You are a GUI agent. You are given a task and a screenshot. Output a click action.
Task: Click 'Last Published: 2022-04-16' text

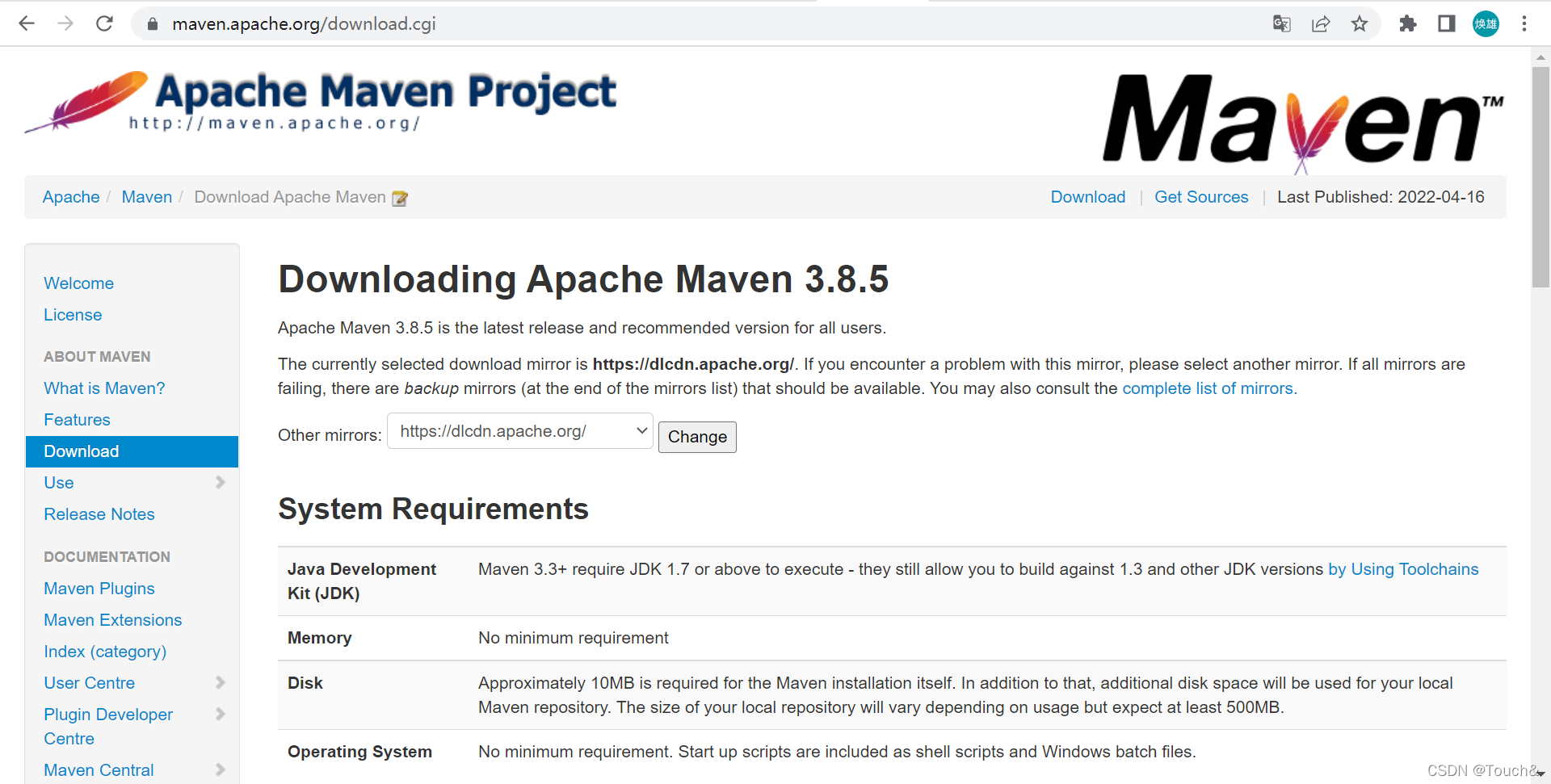pos(1381,197)
